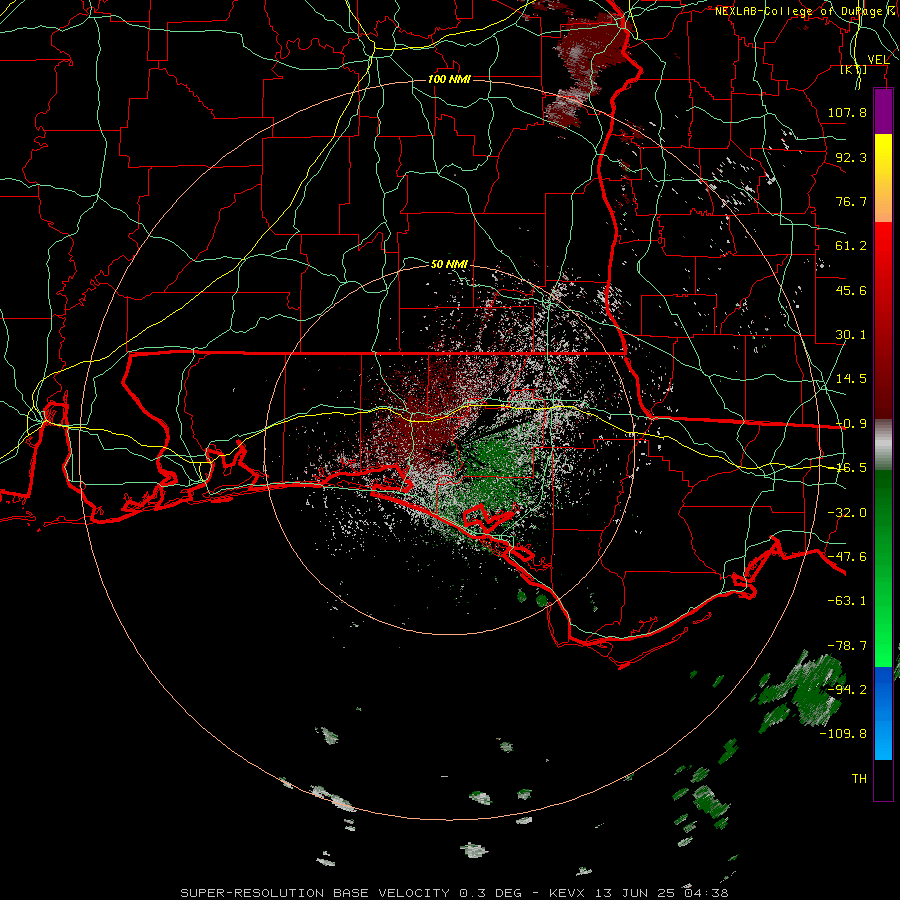Click the 92.3 value on velocity scale
Image resolution: width=900 pixels, height=900 pixels.
[851, 157]
